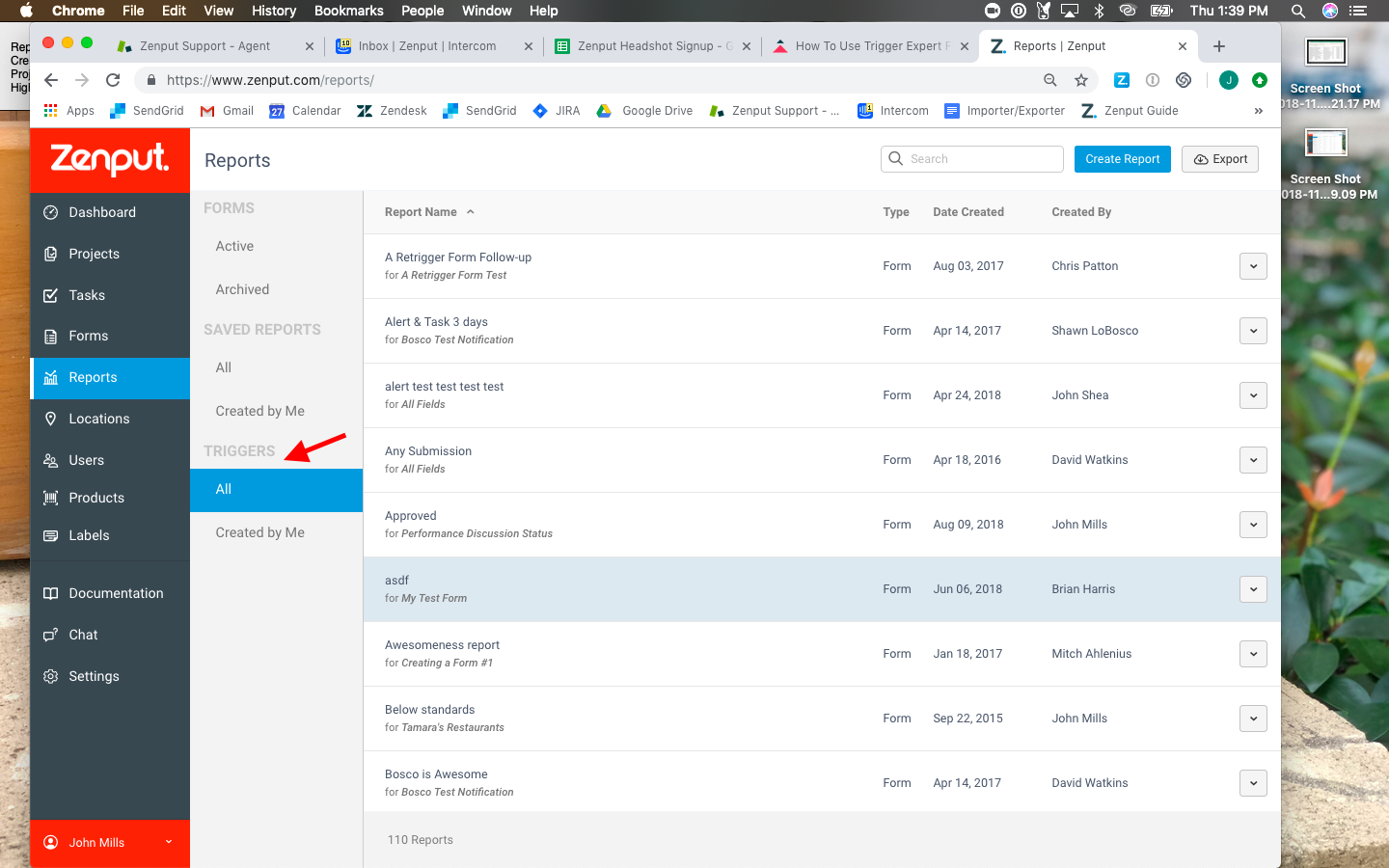Click the zoom magnifier icon in address bar
This screenshot has height=868, width=1389.
pos(1050,80)
